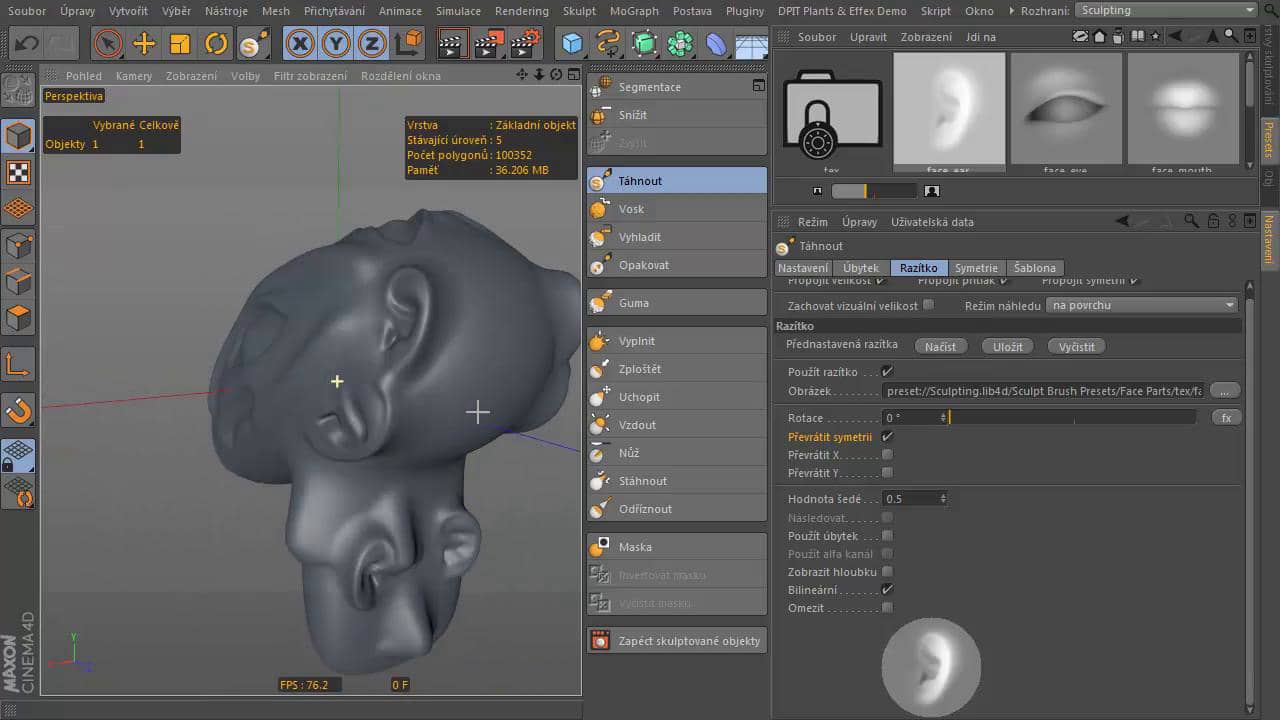This screenshot has width=1280, height=720.
Task: Click the Vyčistit button
Action: [x=1077, y=346]
